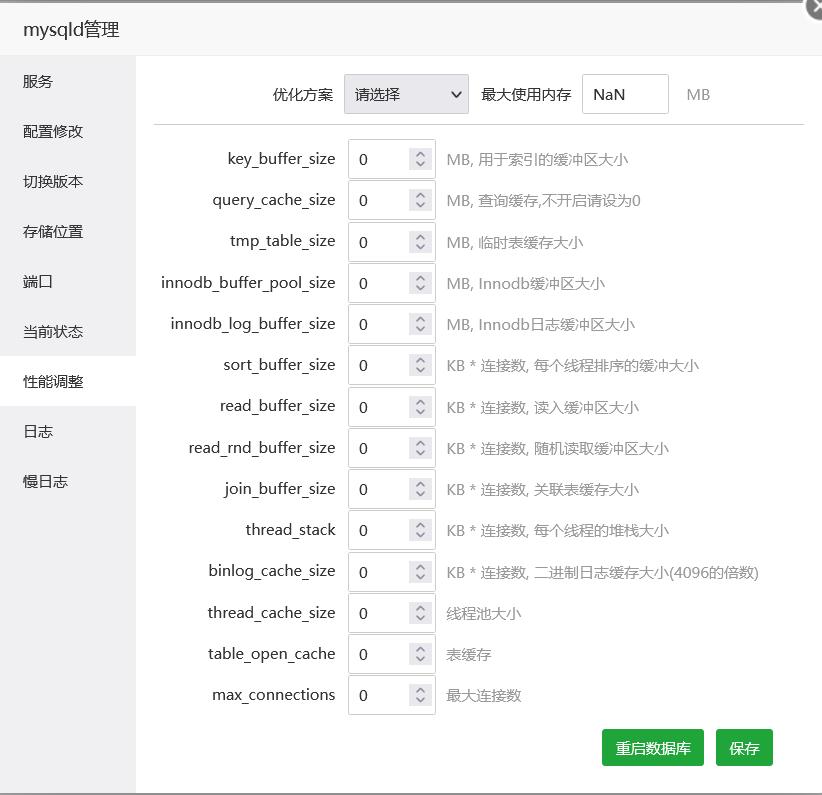Screen dimensions: 822x795
Task: Click the 'max_connections' label
Action: pos(274,695)
